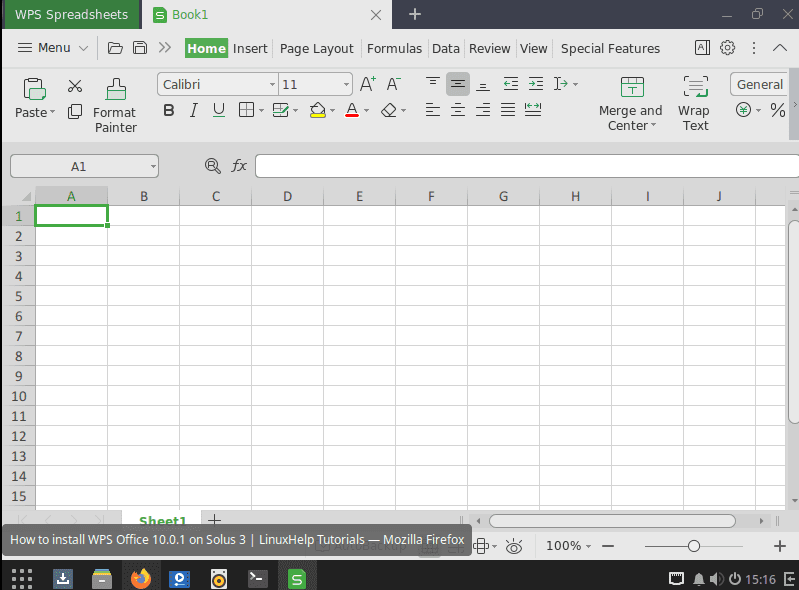Click the Copy icon below scissors
This screenshot has width=799, height=590.
coord(75,112)
